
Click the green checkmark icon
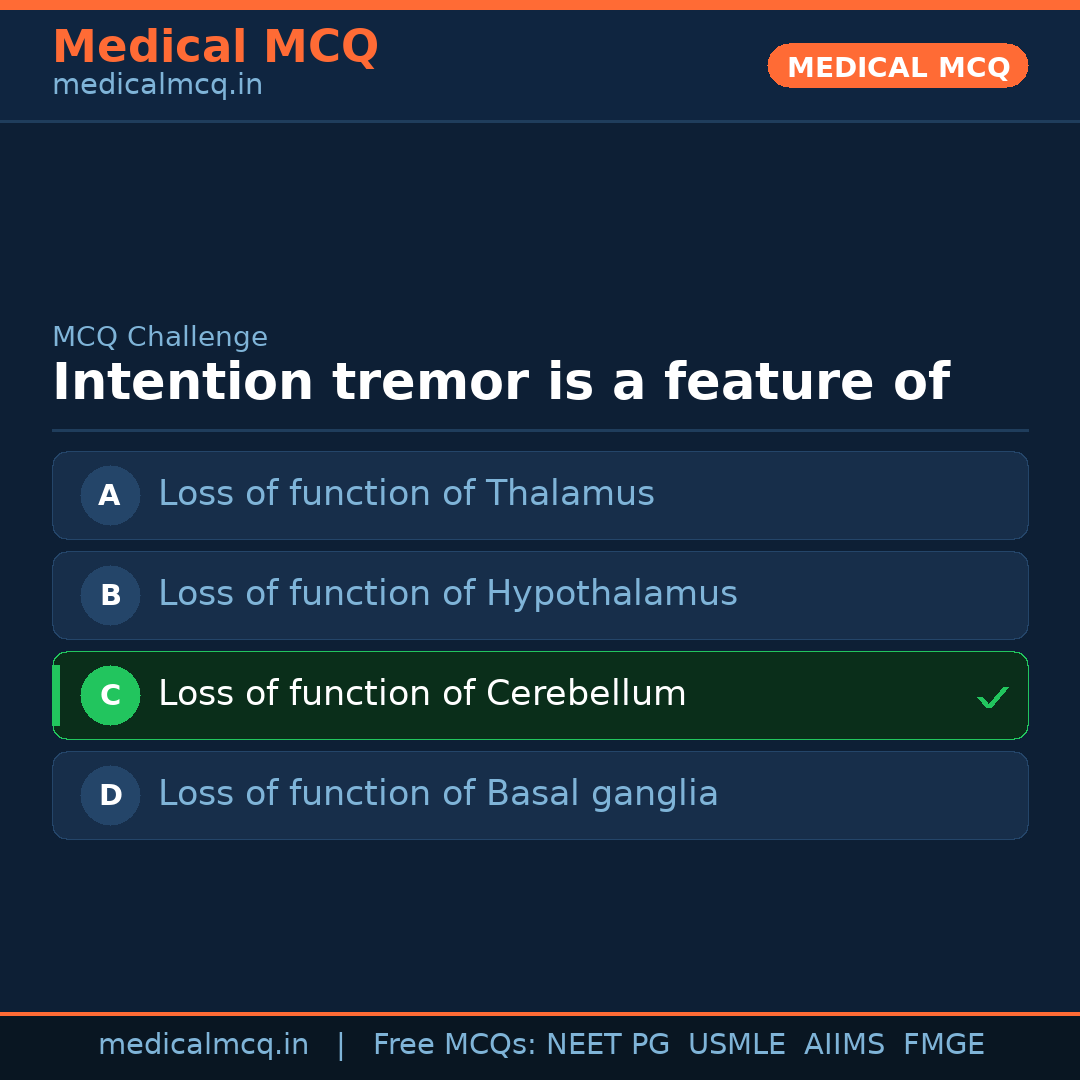[992, 697]
